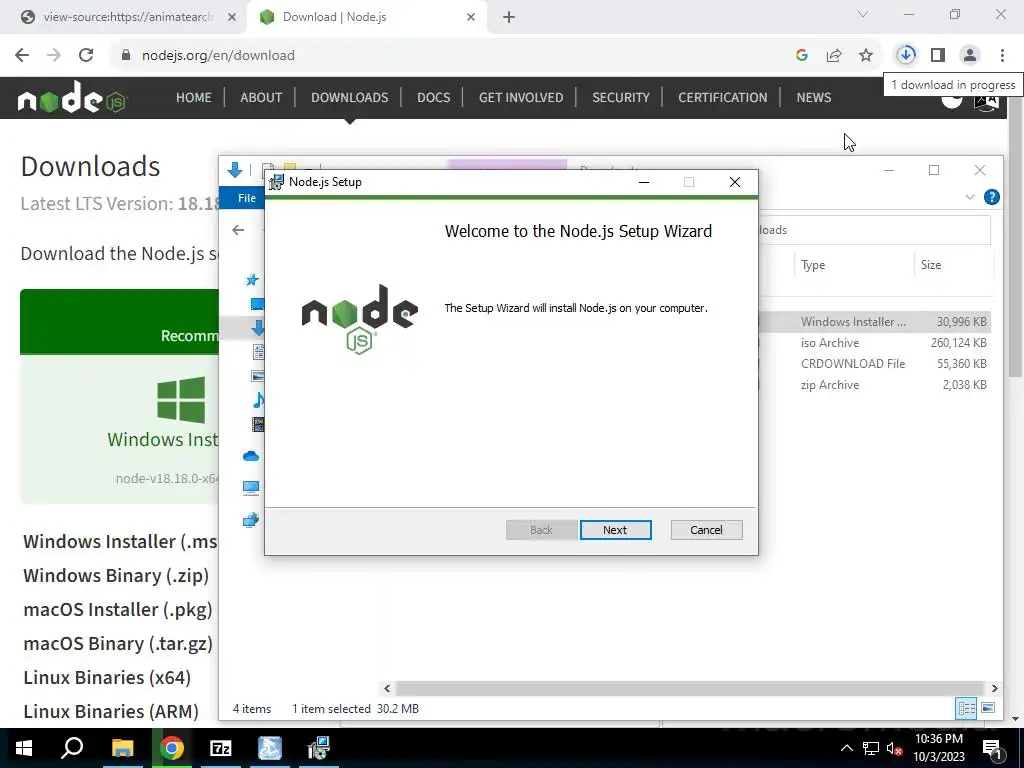Click Linux Binaries (x64) link

(107, 677)
